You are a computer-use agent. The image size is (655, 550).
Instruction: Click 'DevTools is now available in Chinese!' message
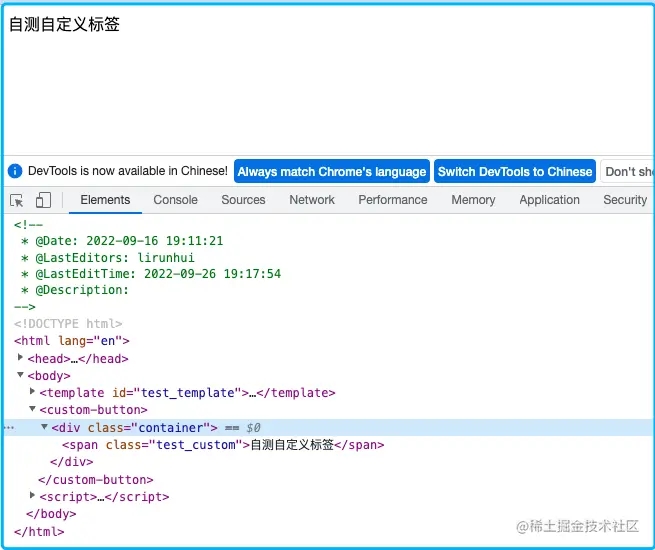tap(128, 171)
